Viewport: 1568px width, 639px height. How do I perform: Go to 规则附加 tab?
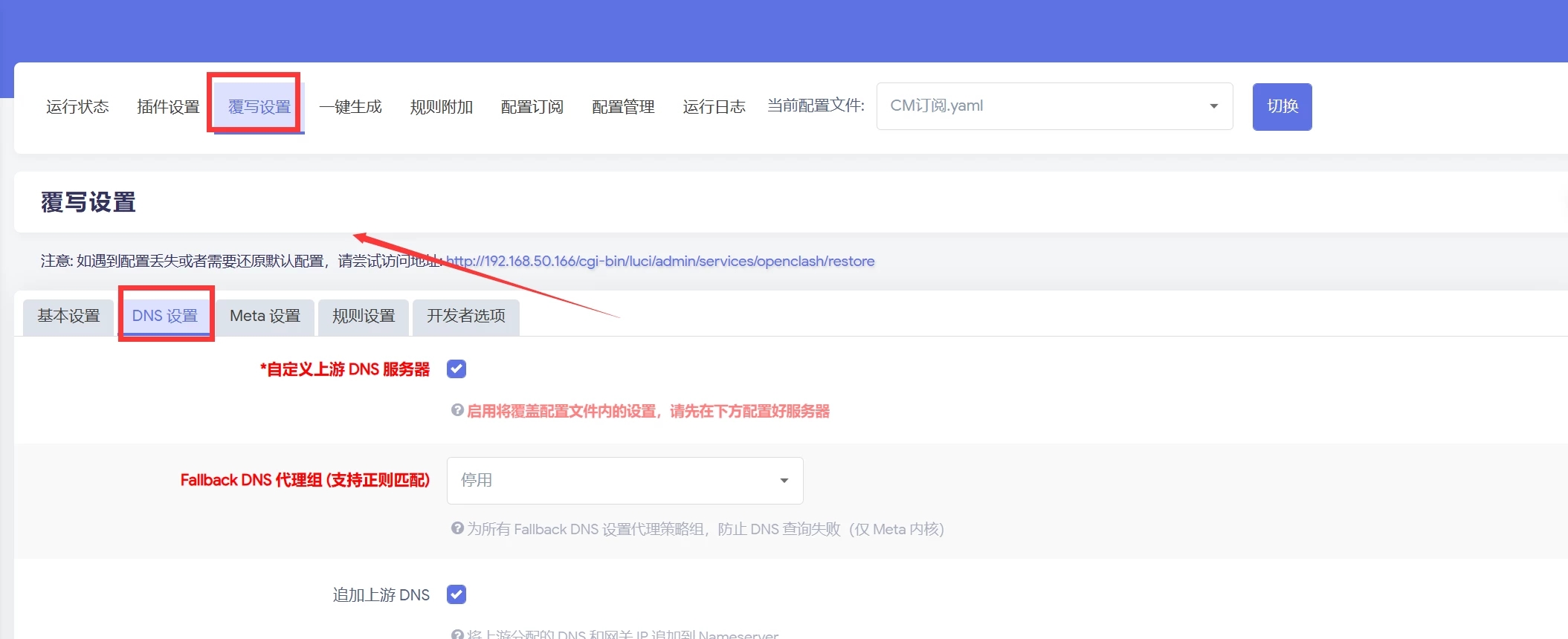(x=441, y=107)
